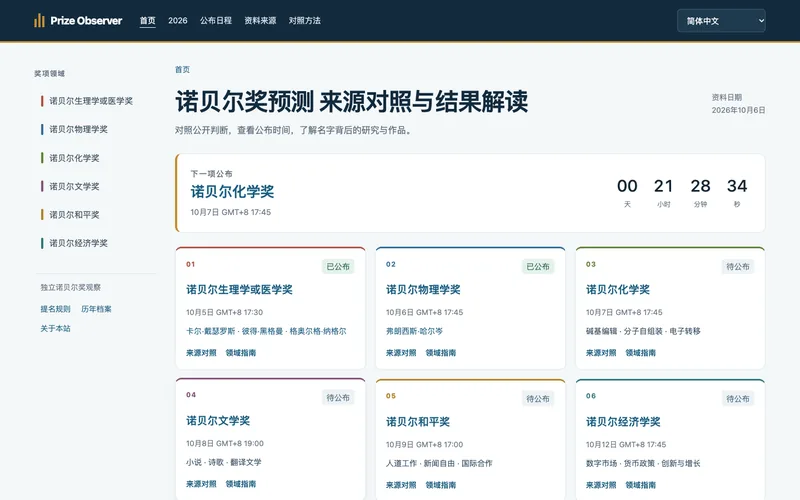Click the Prize Observer bar-chart logo icon
This screenshot has height=500, width=800.
(x=39, y=20)
